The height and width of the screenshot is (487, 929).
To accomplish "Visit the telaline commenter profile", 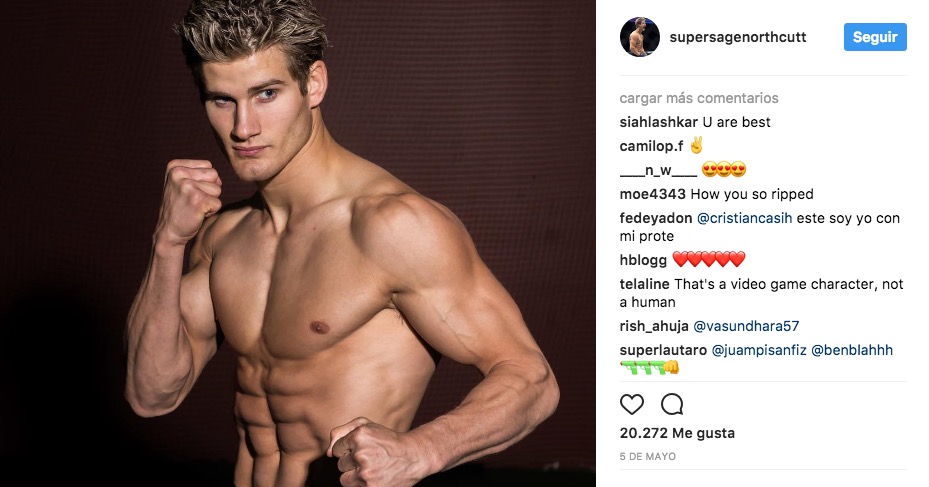I will (x=645, y=284).
